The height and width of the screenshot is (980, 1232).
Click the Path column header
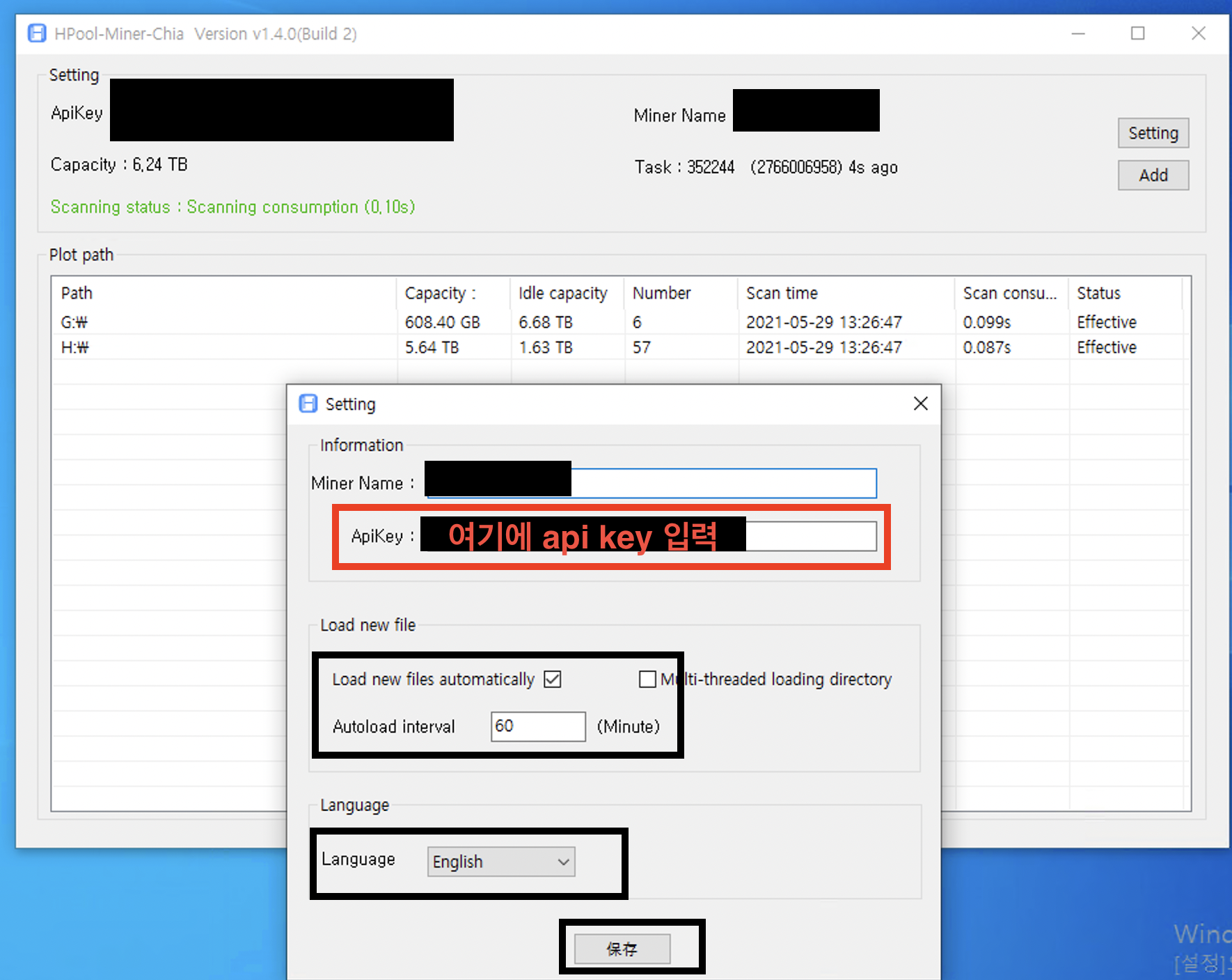[x=224, y=293]
